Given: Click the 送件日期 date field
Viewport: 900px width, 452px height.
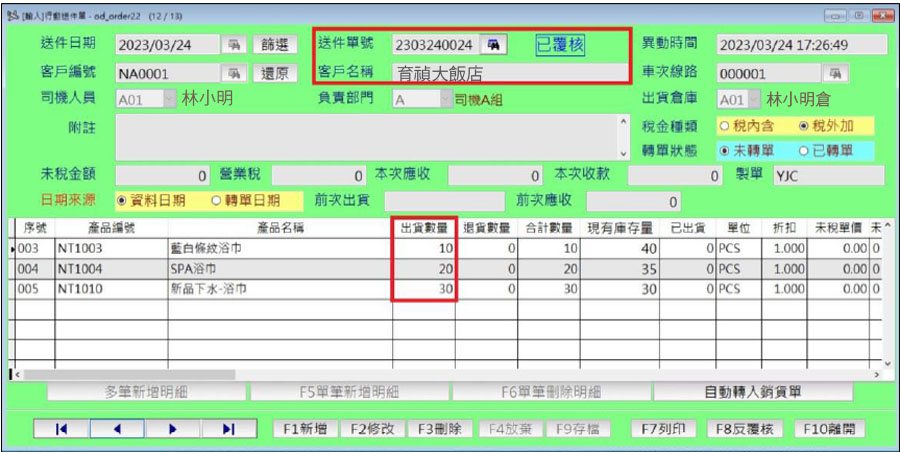Looking at the screenshot, I should (168, 45).
